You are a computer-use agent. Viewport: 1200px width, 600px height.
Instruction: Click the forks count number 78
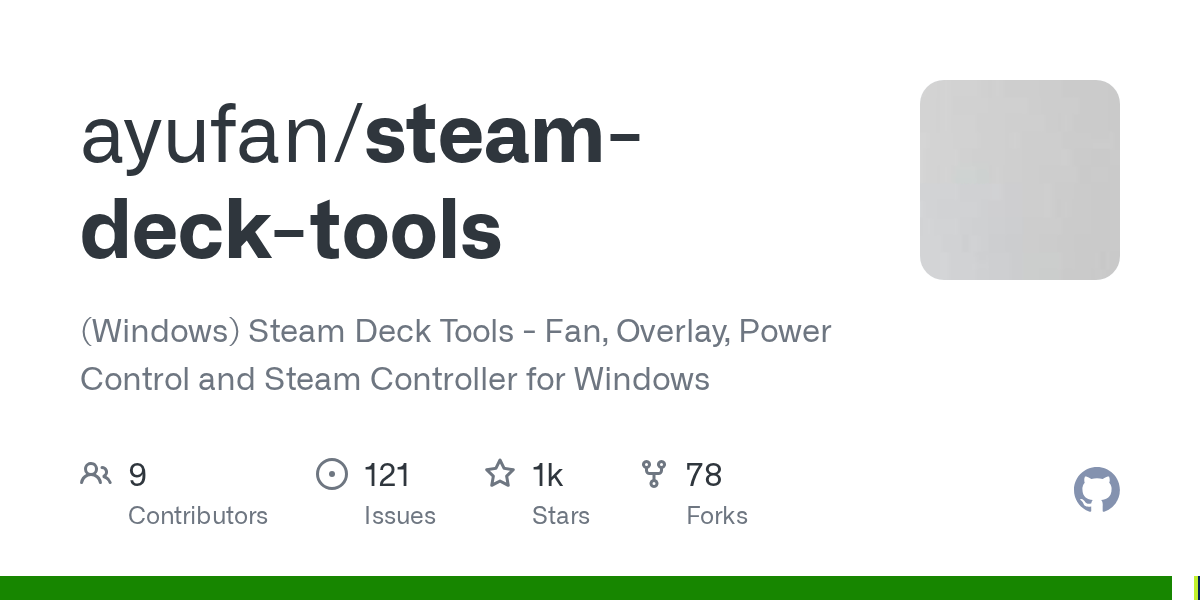point(704,475)
